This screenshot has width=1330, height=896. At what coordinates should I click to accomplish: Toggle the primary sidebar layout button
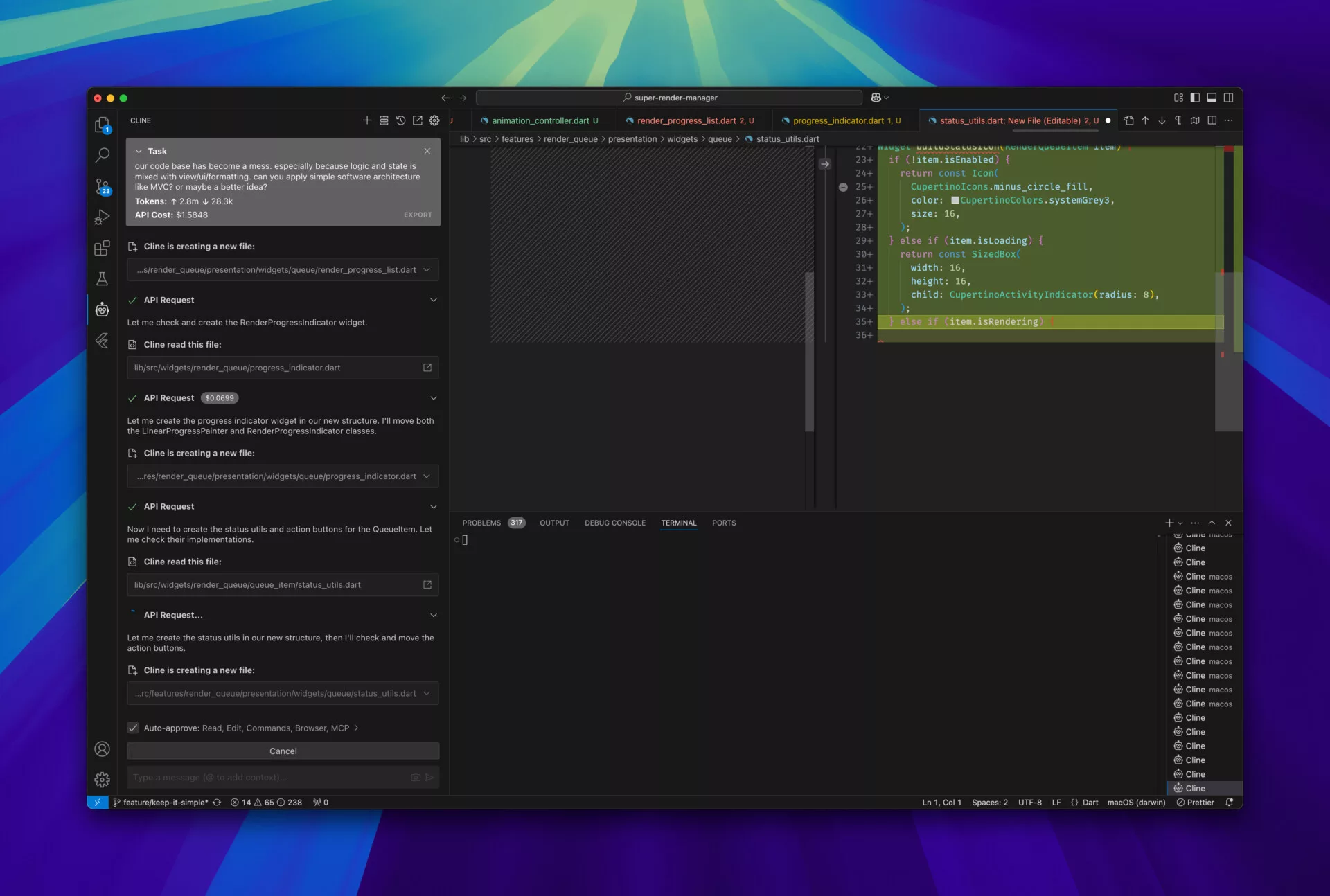[1195, 98]
